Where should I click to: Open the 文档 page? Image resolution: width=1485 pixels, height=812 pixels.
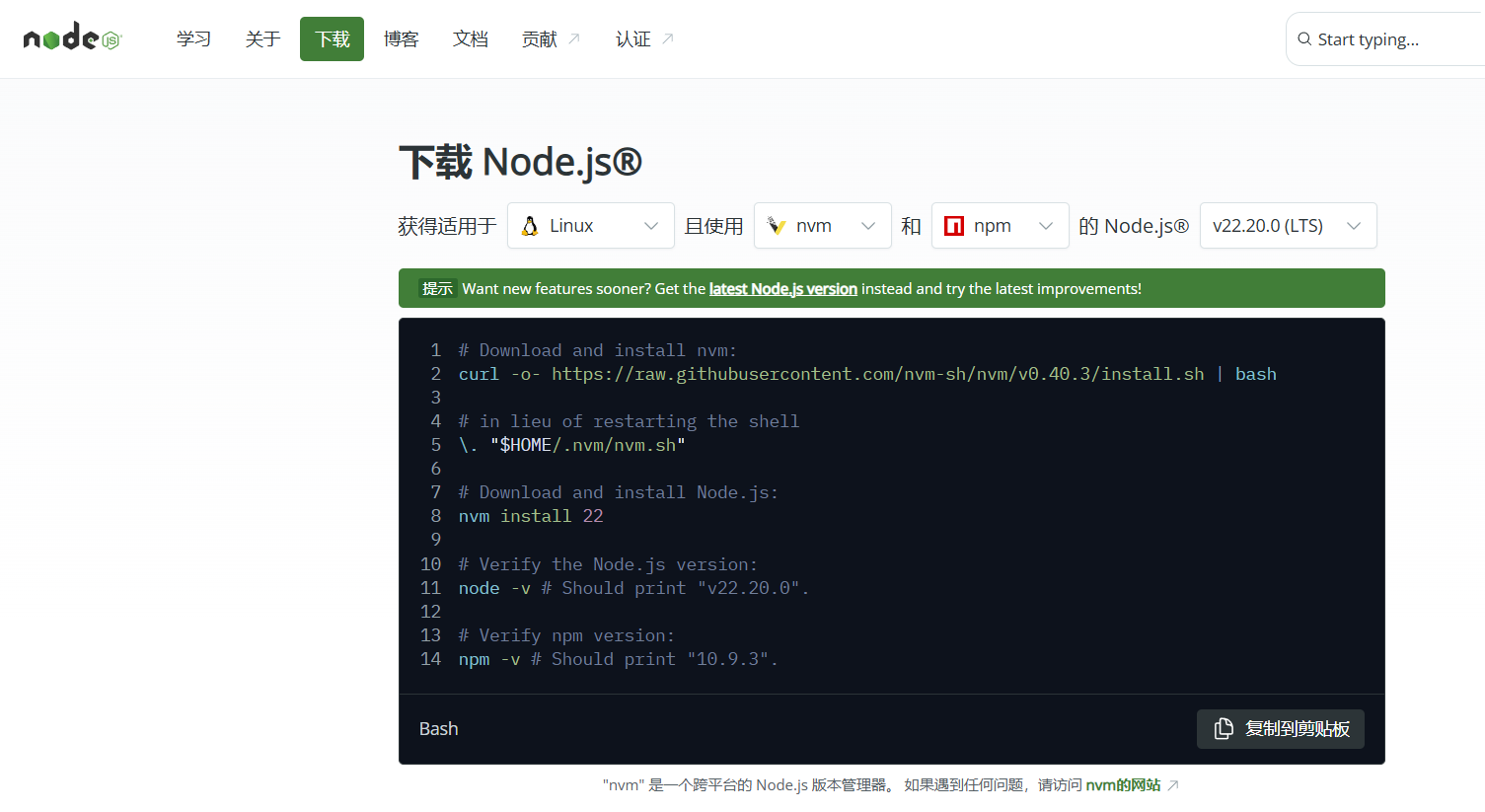(x=470, y=39)
